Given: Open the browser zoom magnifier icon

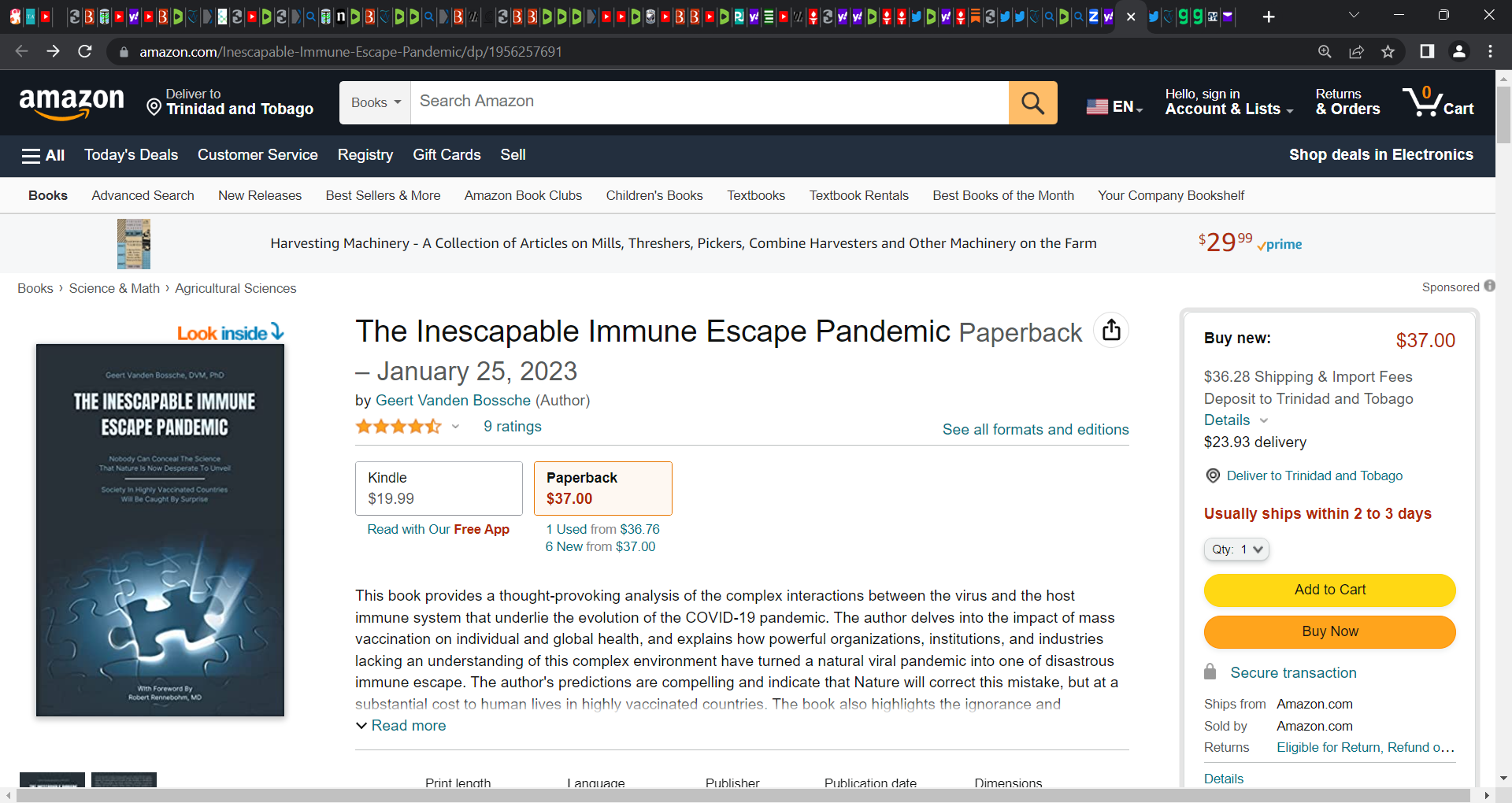Looking at the screenshot, I should coord(1325,52).
